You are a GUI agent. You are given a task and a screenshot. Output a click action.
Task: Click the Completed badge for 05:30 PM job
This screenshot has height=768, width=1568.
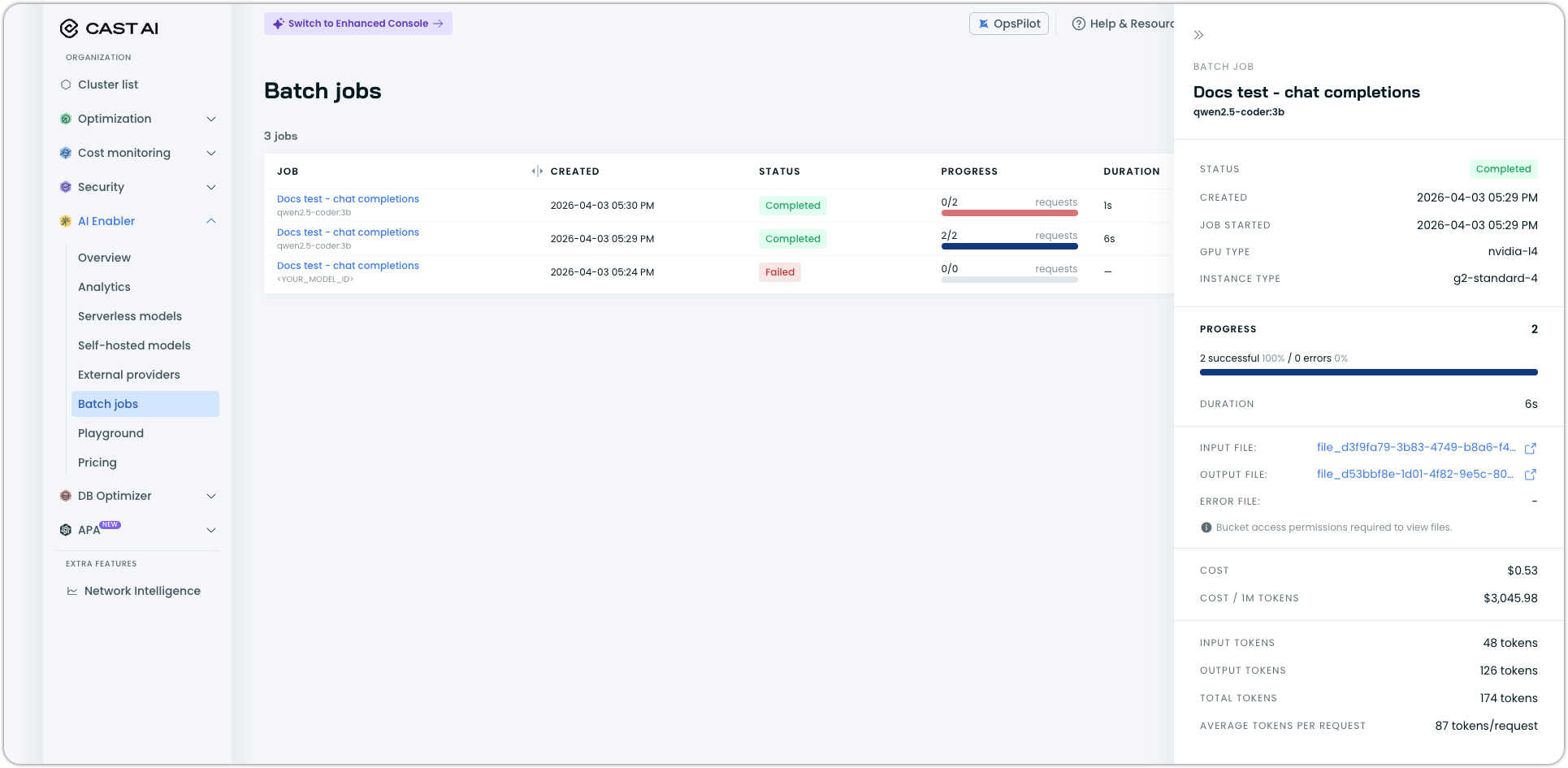793,206
